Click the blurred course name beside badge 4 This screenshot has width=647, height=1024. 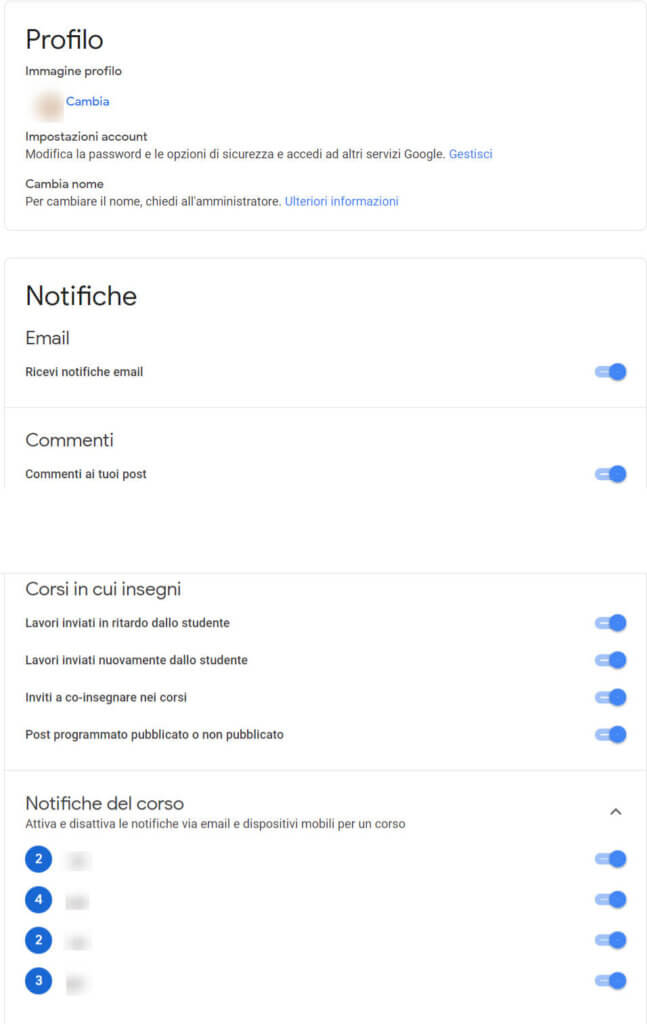tap(76, 901)
